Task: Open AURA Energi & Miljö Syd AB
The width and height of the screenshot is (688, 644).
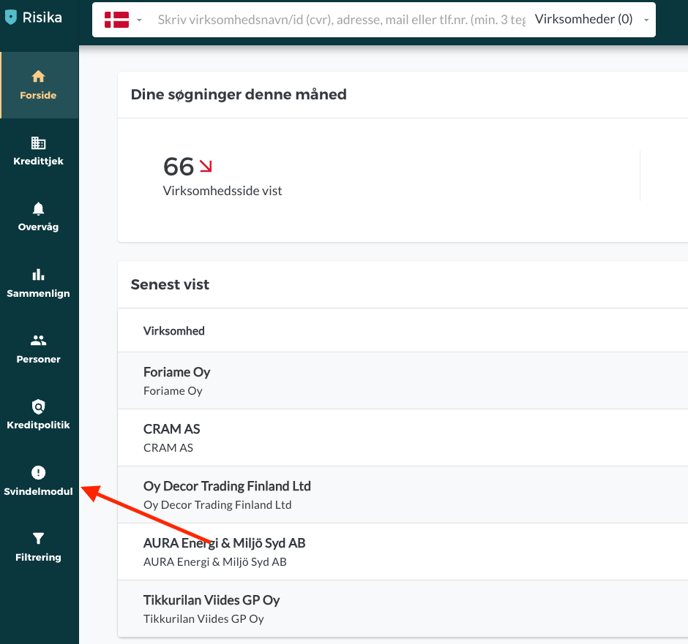Action: (x=403, y=552)
